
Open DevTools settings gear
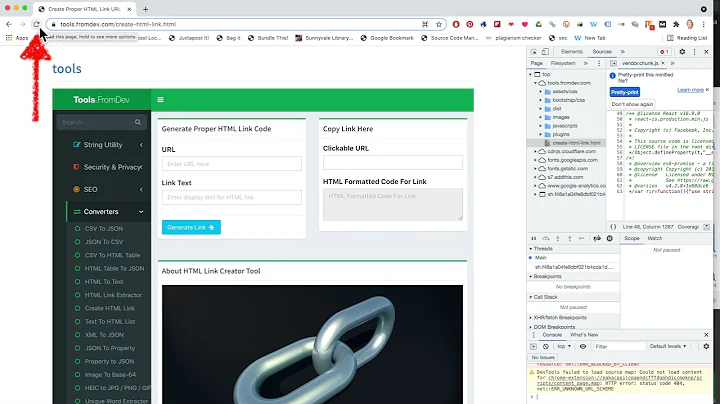(x=682, y=52)
